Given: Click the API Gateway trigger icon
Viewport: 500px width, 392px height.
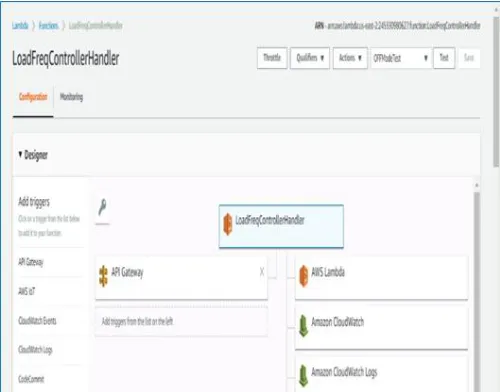Looking at the screenshot, I should [x=104, y=276].
